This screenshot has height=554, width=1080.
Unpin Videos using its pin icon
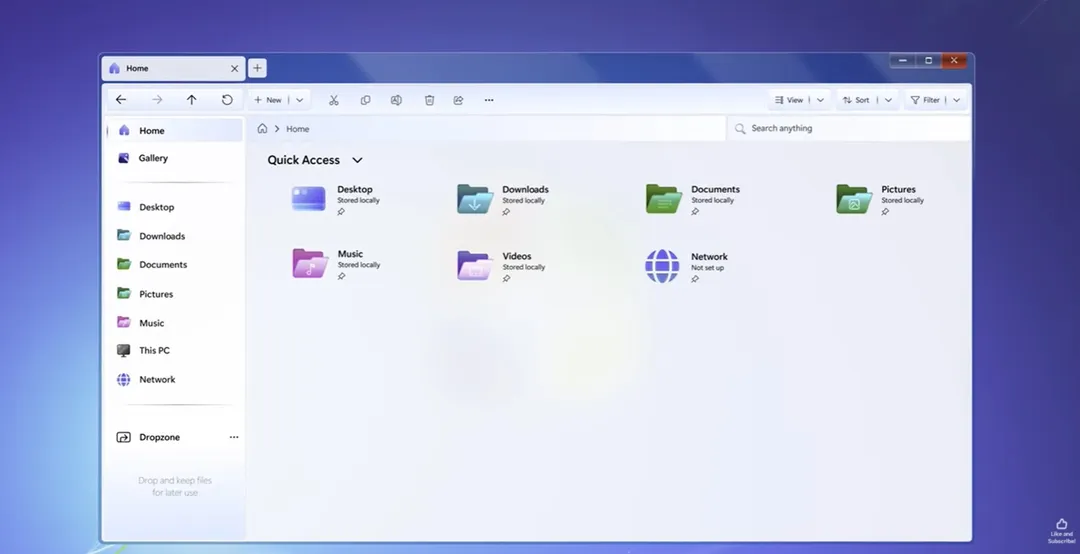(506, 279)
